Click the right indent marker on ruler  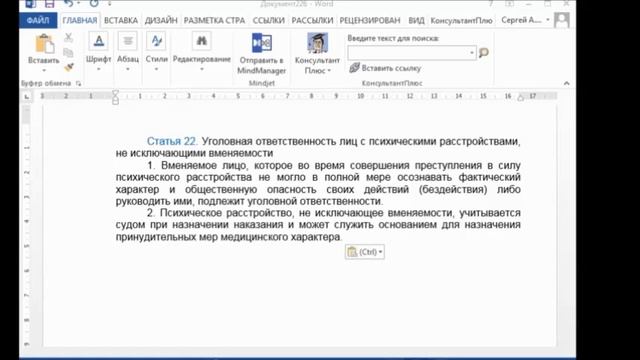point(520,98)
